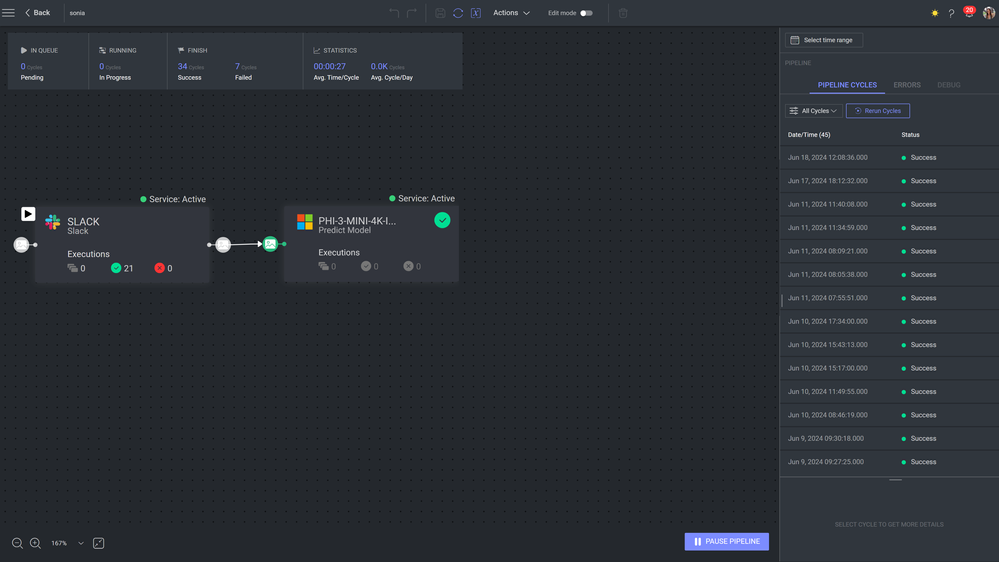This screenshot has width=999, height=562.
Task: Zoom in the canvas
Action: (36, 544)
